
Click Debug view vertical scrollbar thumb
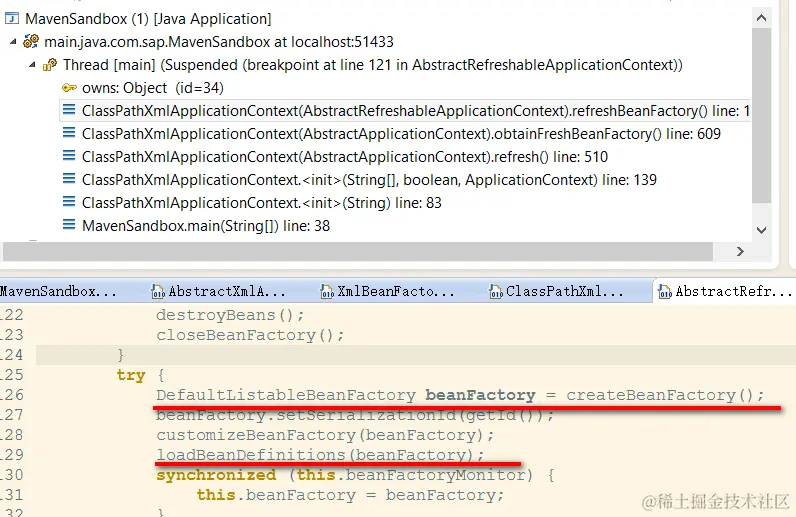(x=761, y=116)
